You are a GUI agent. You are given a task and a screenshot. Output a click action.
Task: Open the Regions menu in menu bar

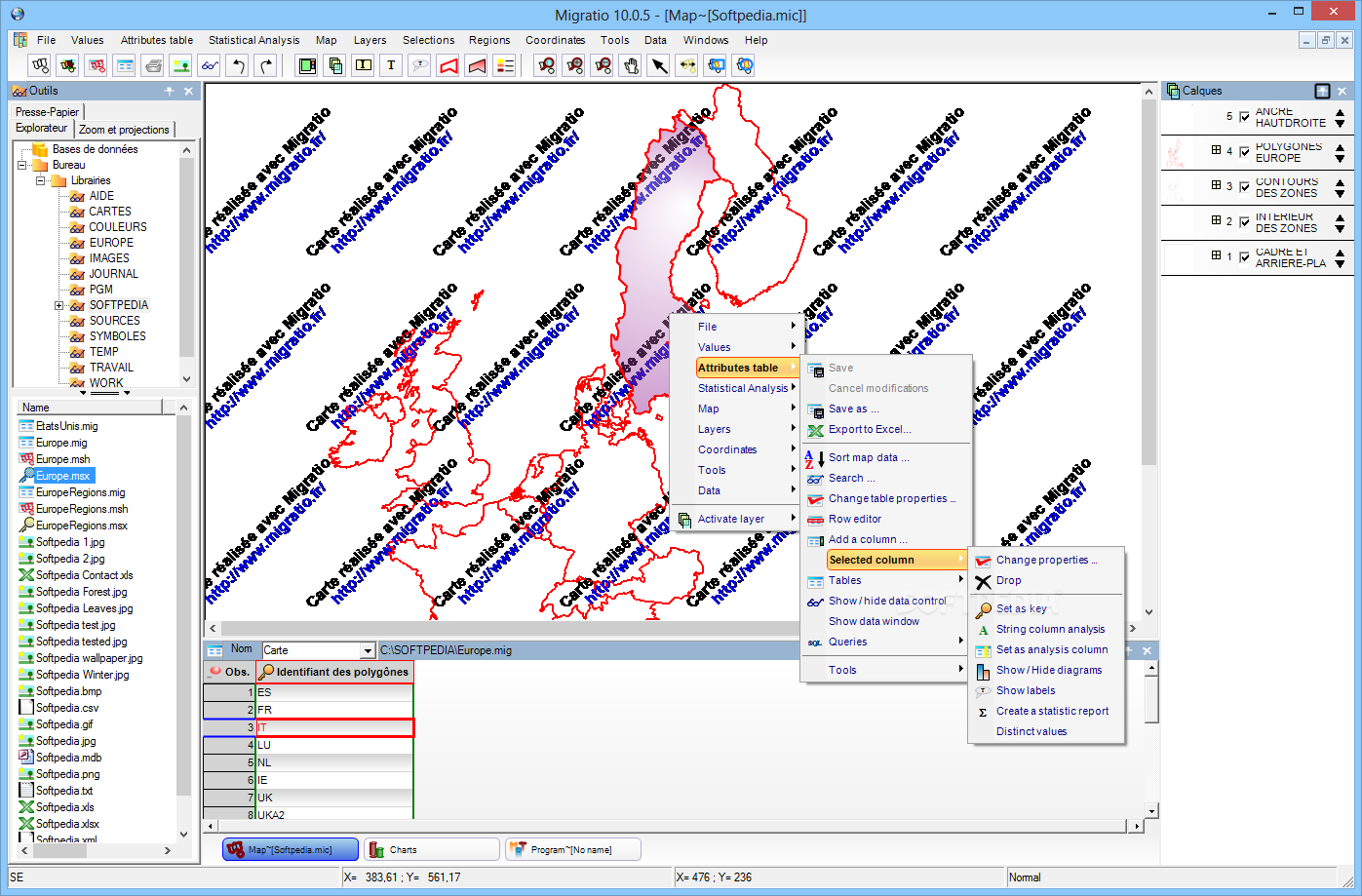coord(488,40)
